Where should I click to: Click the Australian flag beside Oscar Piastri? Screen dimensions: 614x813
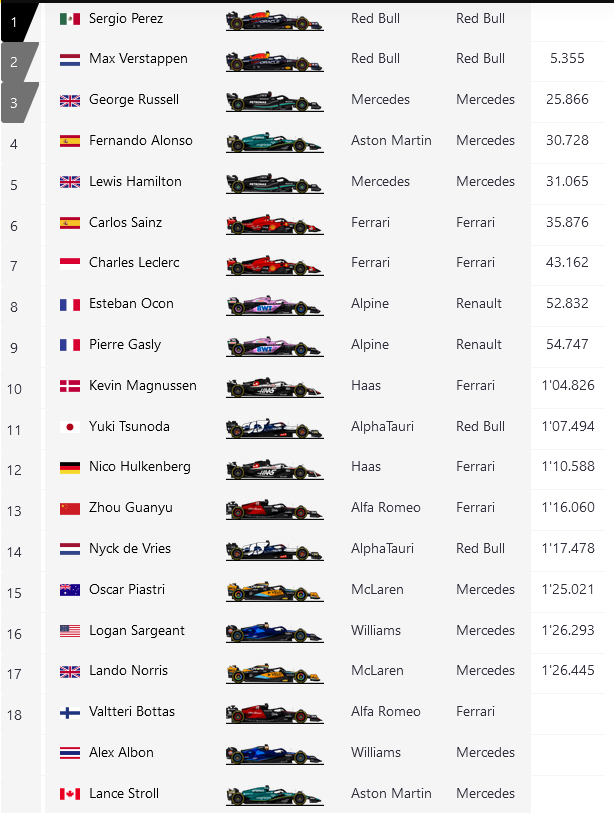pyautogui.click(x=70, y=590)
